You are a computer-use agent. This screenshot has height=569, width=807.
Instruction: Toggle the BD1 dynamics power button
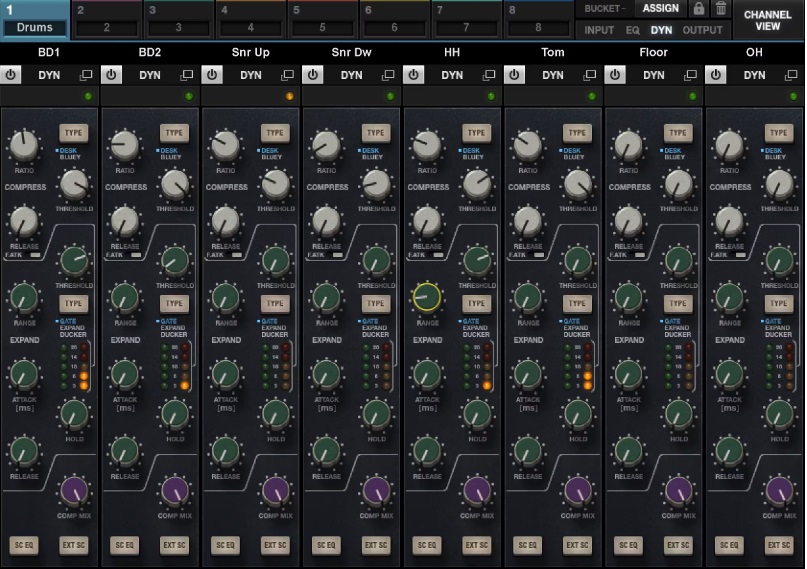[12, 75]
